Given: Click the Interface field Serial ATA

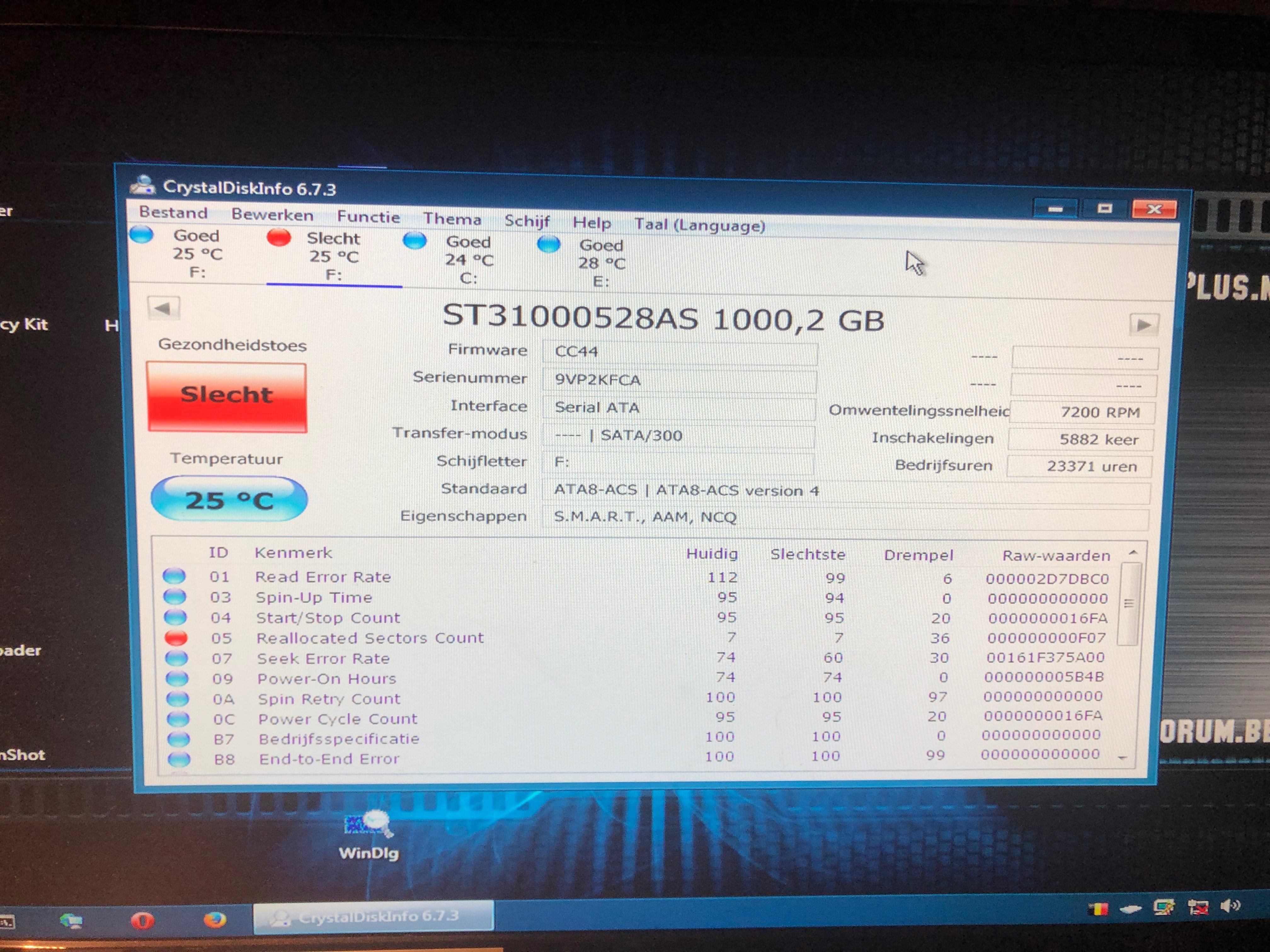Looking at the screenshot, I should (x=679, y=408).
